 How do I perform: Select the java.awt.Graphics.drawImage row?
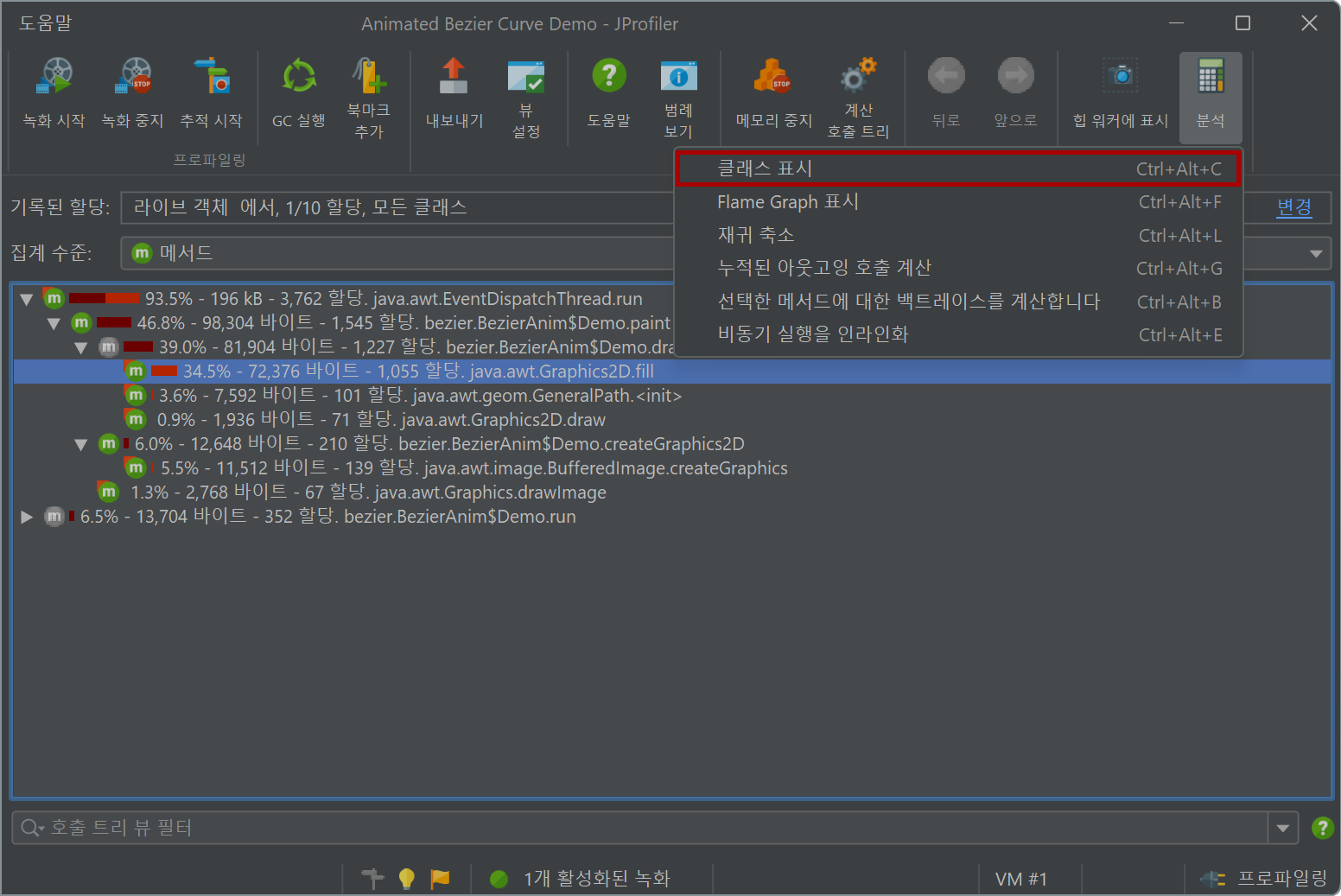point(671,492)
